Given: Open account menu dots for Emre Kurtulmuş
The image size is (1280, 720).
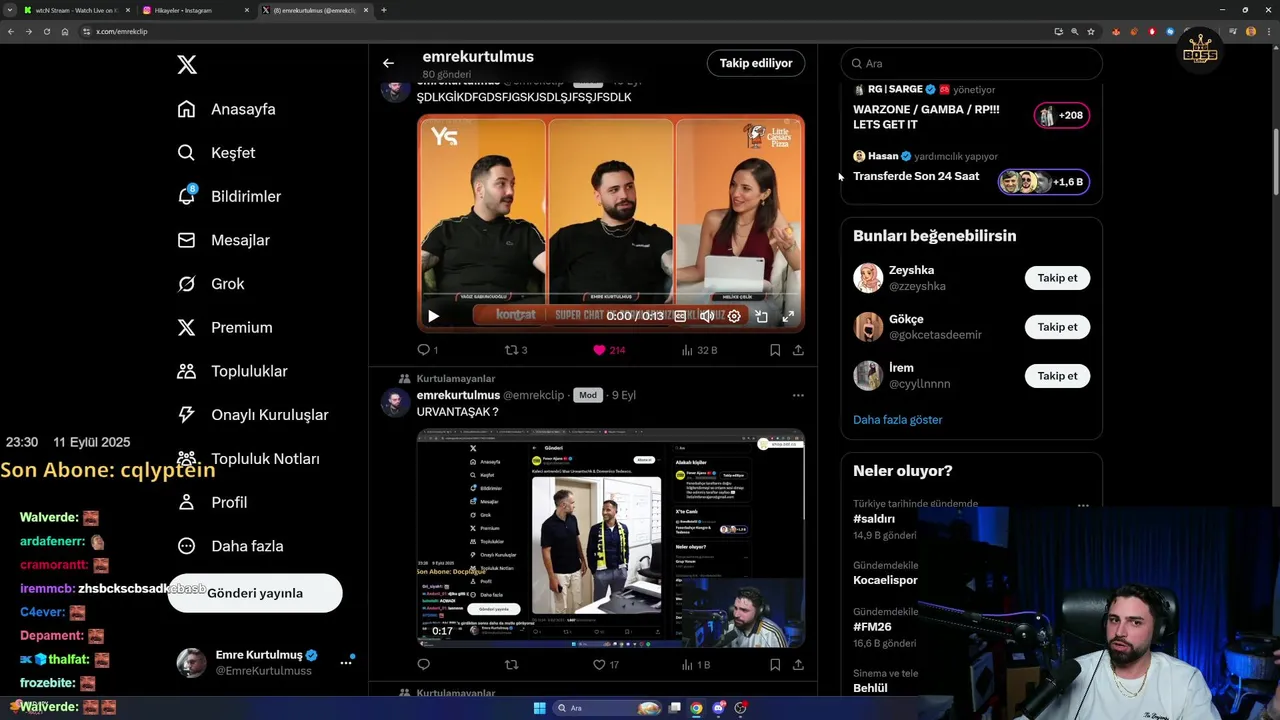Looking at the screenshot, I should click(x=346, y=662).
